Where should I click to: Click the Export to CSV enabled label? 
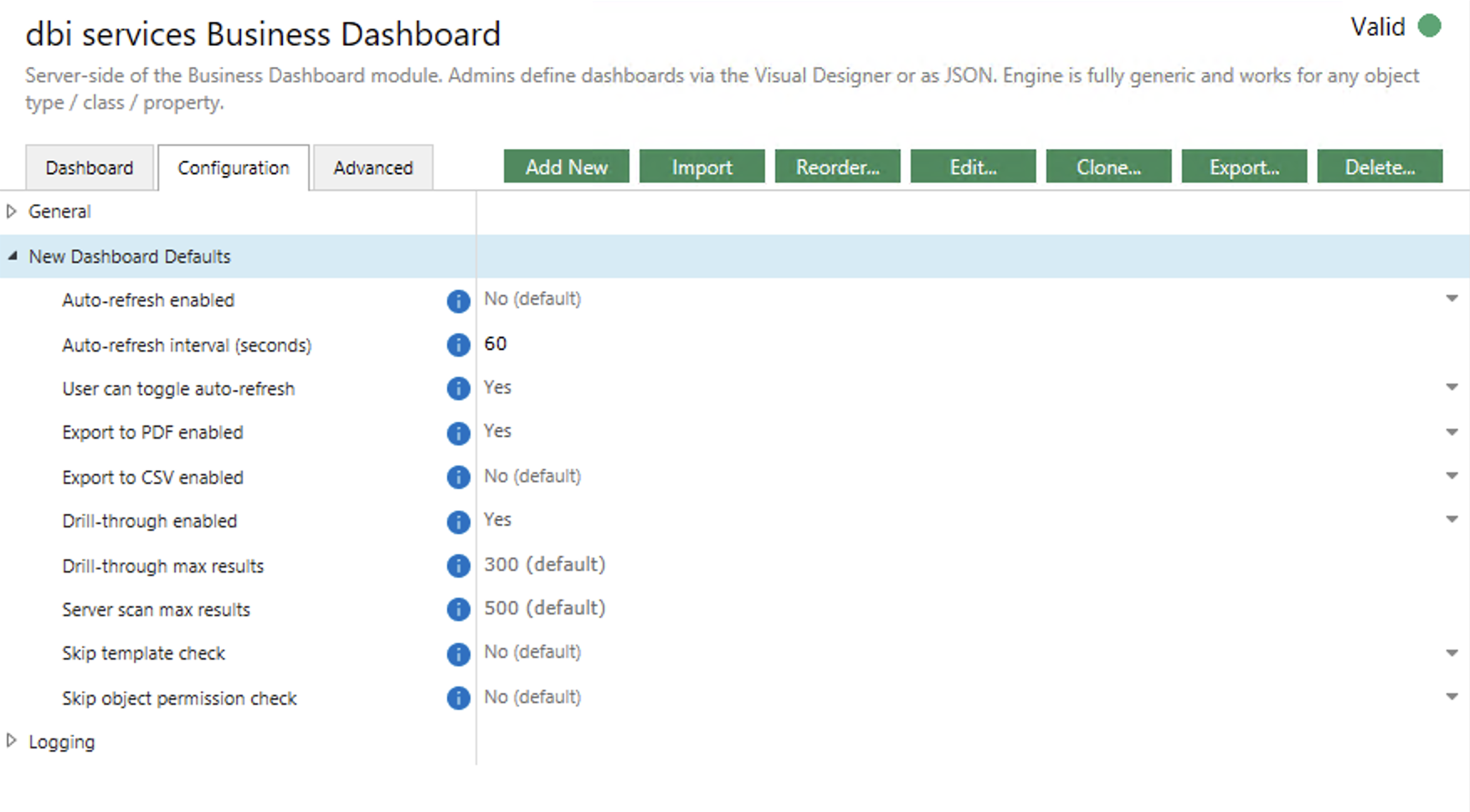point(152,477)
